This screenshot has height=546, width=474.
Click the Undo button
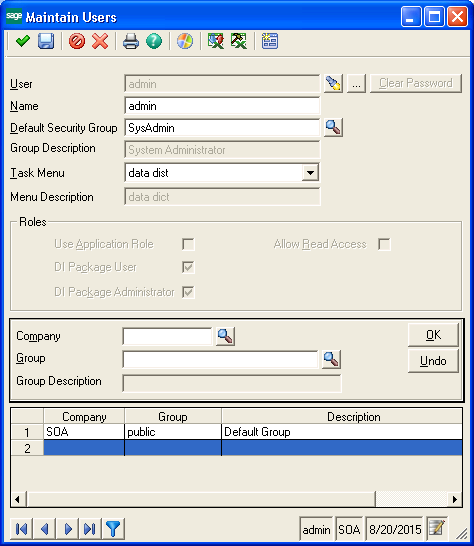click(433, 361)
